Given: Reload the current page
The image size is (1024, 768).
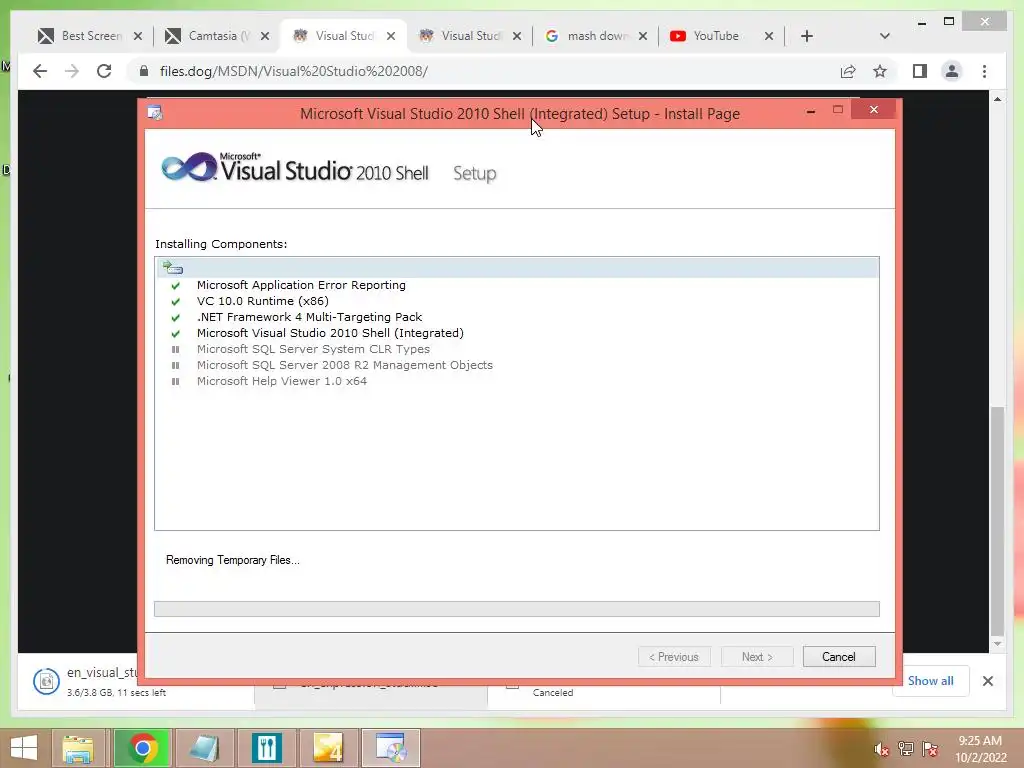Looking at the screenshot, I should [104, 71].
